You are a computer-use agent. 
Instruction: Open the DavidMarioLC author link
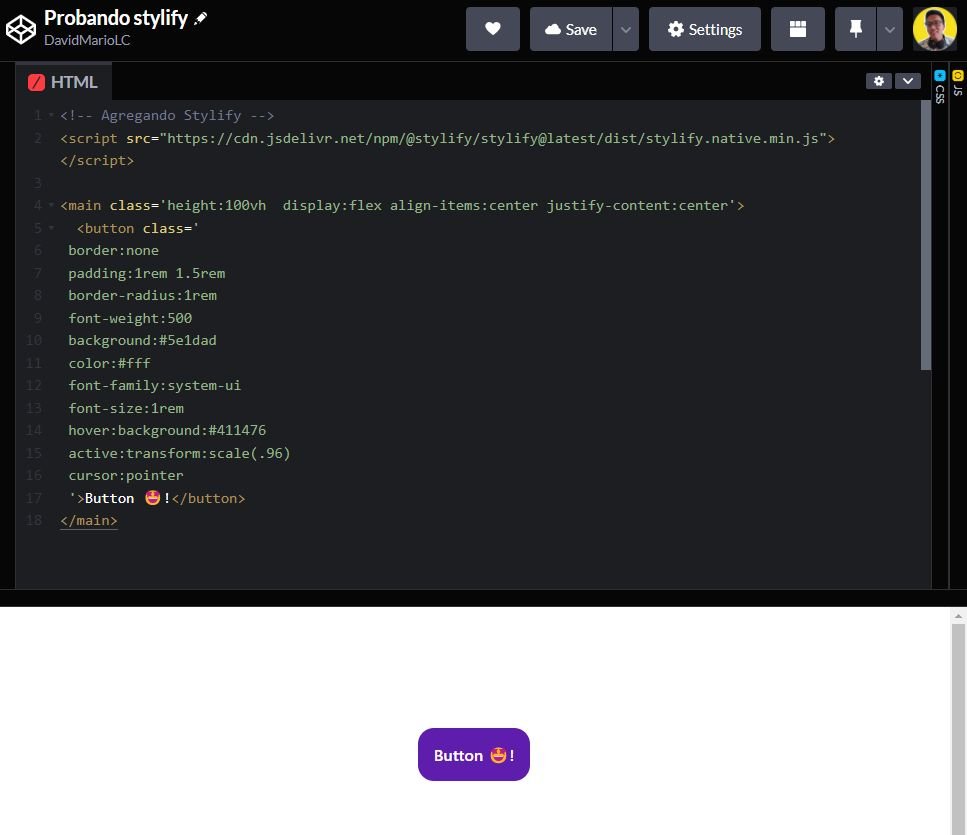coord(87,40)
